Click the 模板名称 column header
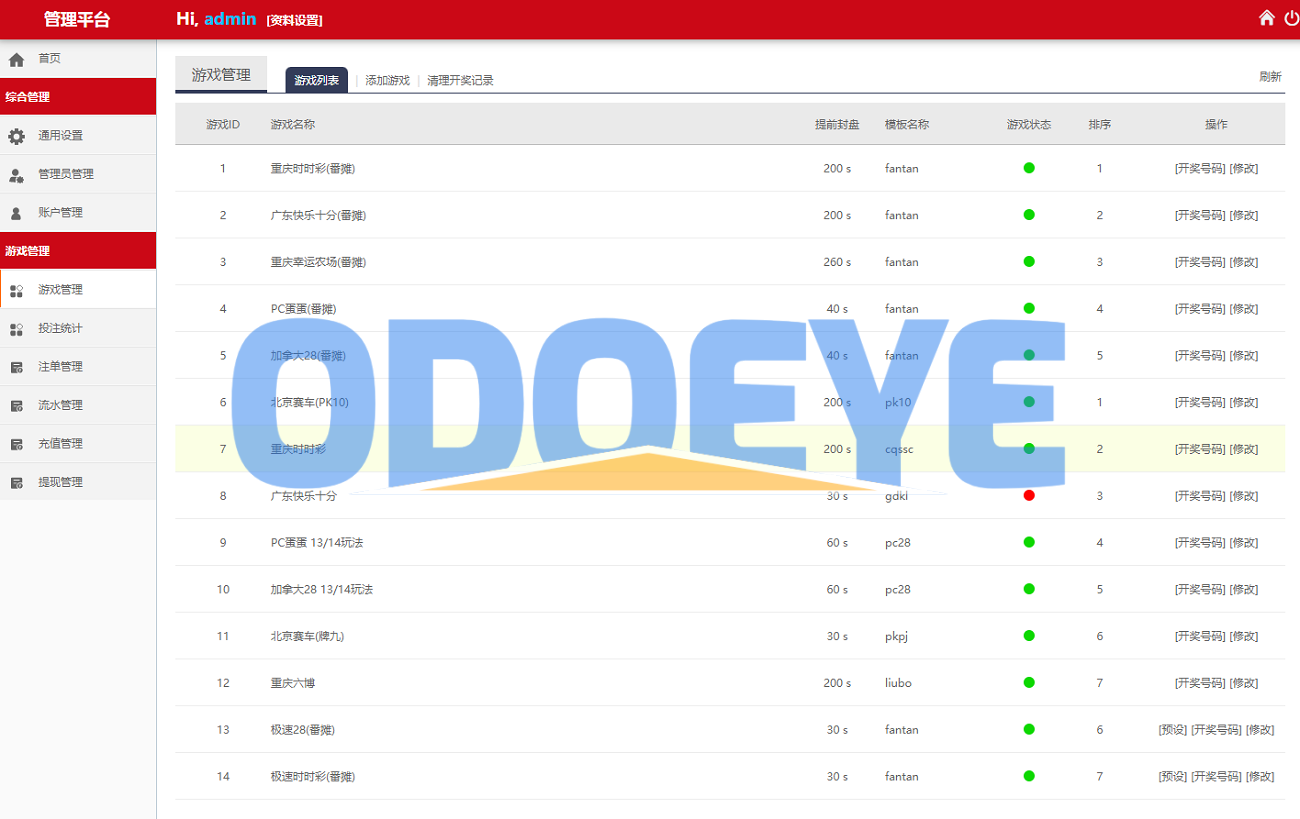This screenshot has width=1300, height=819. pos(907,125)
